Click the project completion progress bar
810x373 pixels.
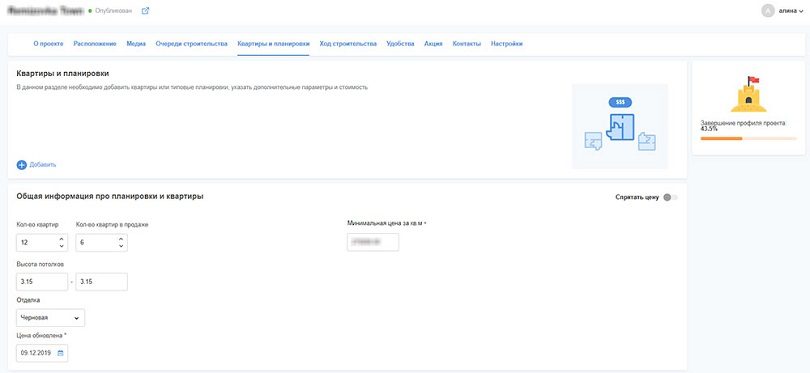coord(749,138)
